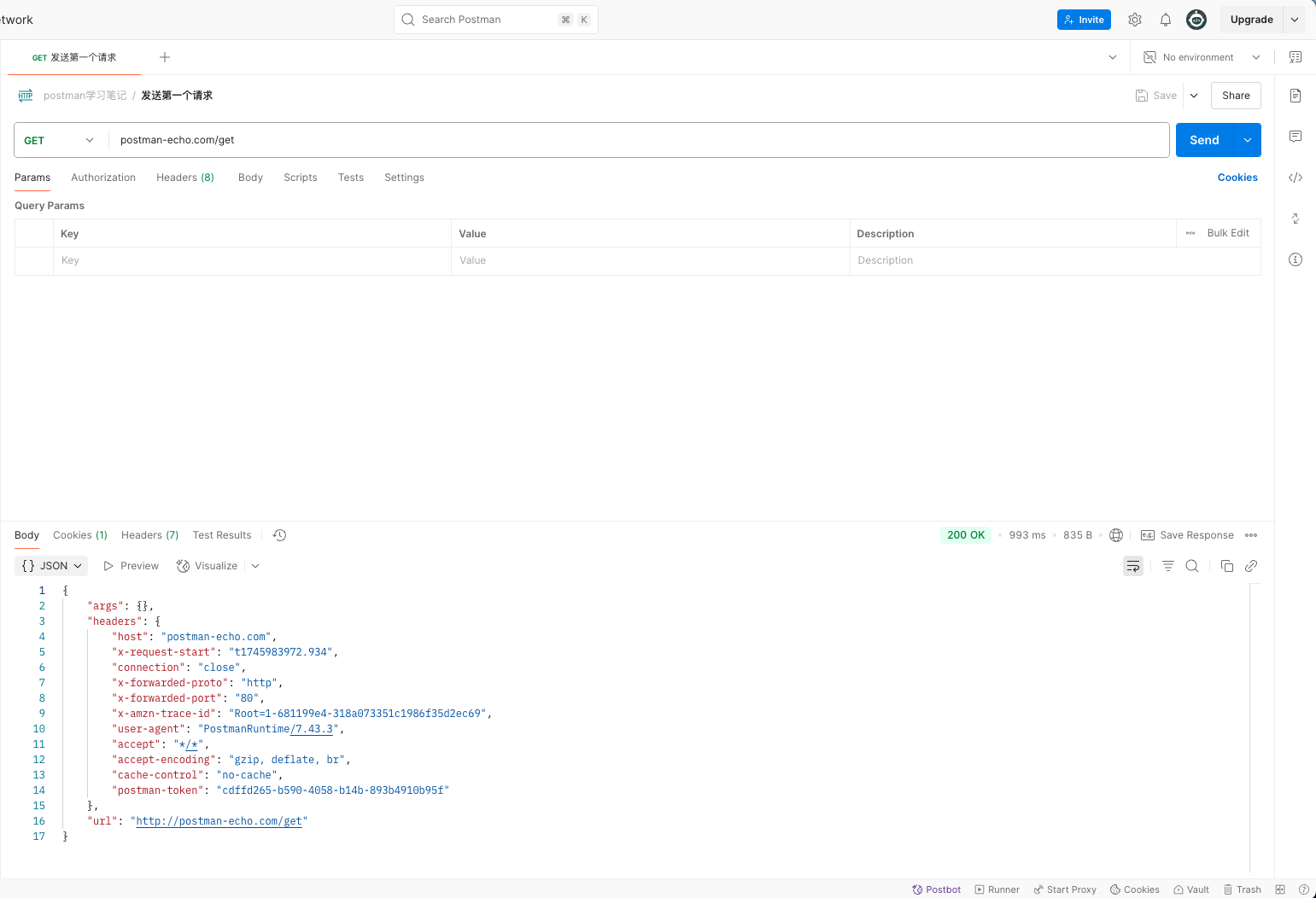Screen dimensions: 1316x898
Task: Click Bulk Edit in query params
Action: (1227, 233)
